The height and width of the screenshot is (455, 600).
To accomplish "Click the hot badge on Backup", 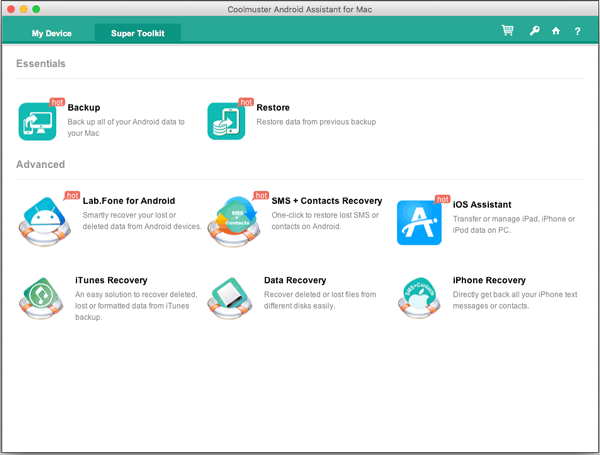I will point(57,102).
